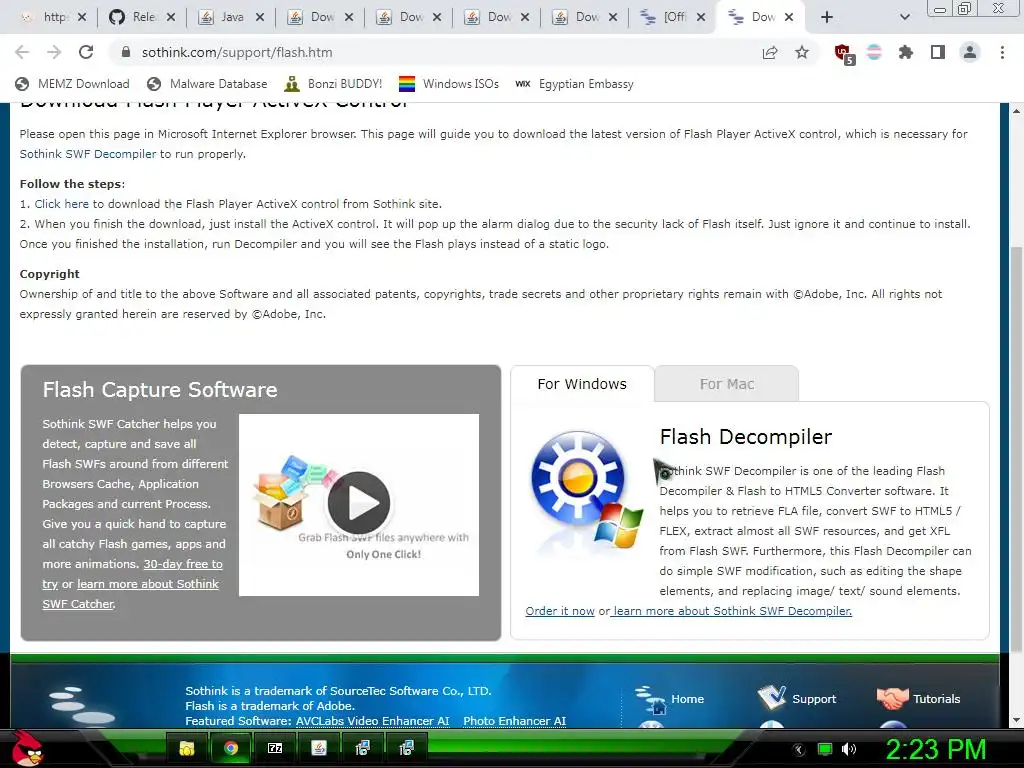
Task: Click the first installer taskbar icon
Action: pos(362,748)
